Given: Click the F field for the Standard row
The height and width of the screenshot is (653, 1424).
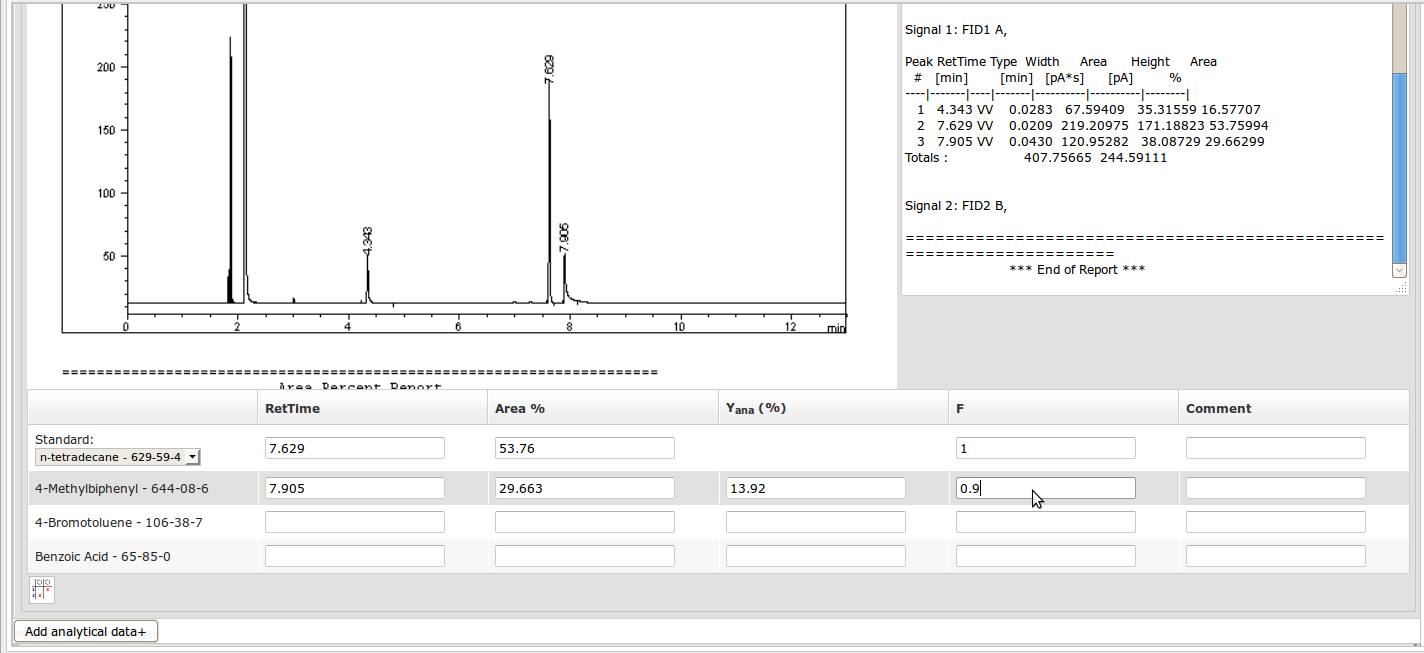Looking at the screenshot, I should 1045,448.
